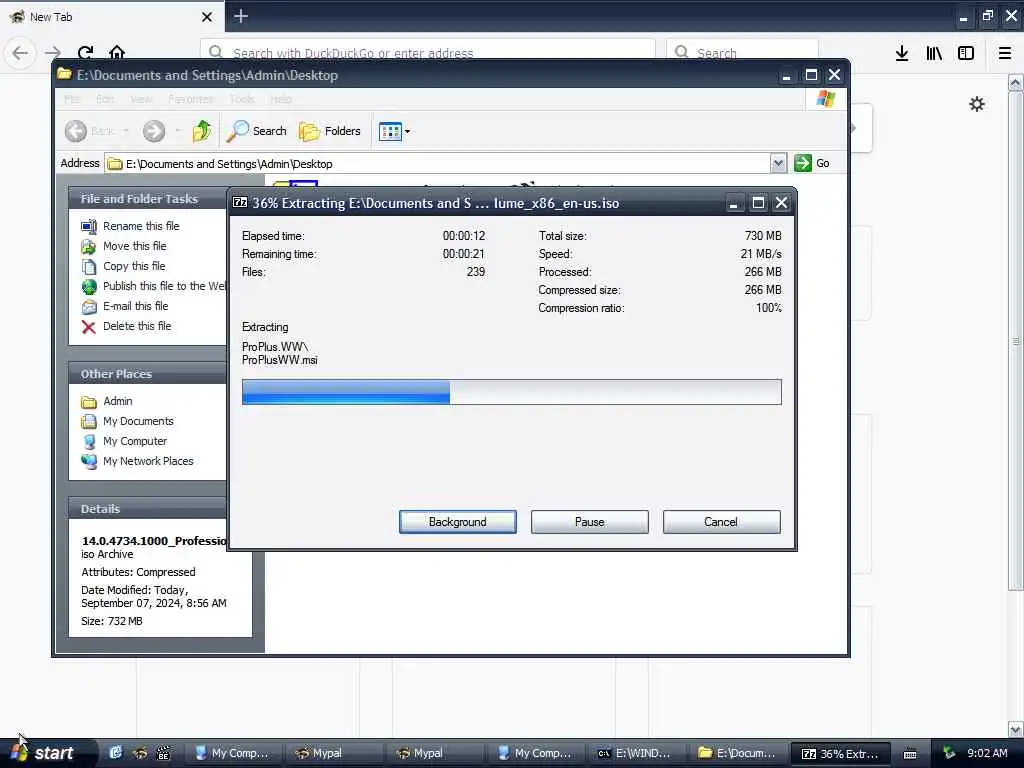Close the New Tab tab
Viewport: 1024px width, 768px height.
pos(207,17)
